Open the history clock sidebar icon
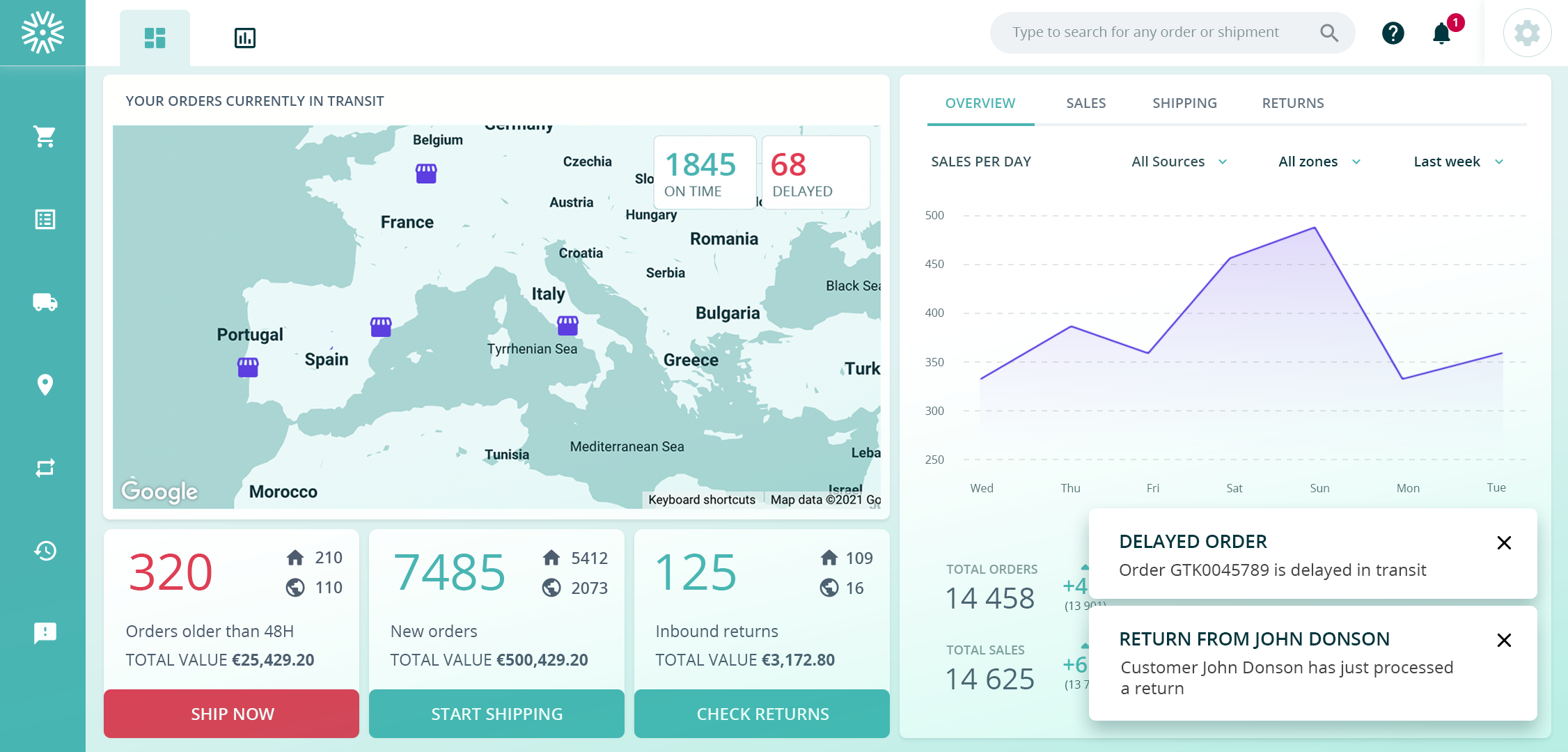1568x752 pixels. 45,551
